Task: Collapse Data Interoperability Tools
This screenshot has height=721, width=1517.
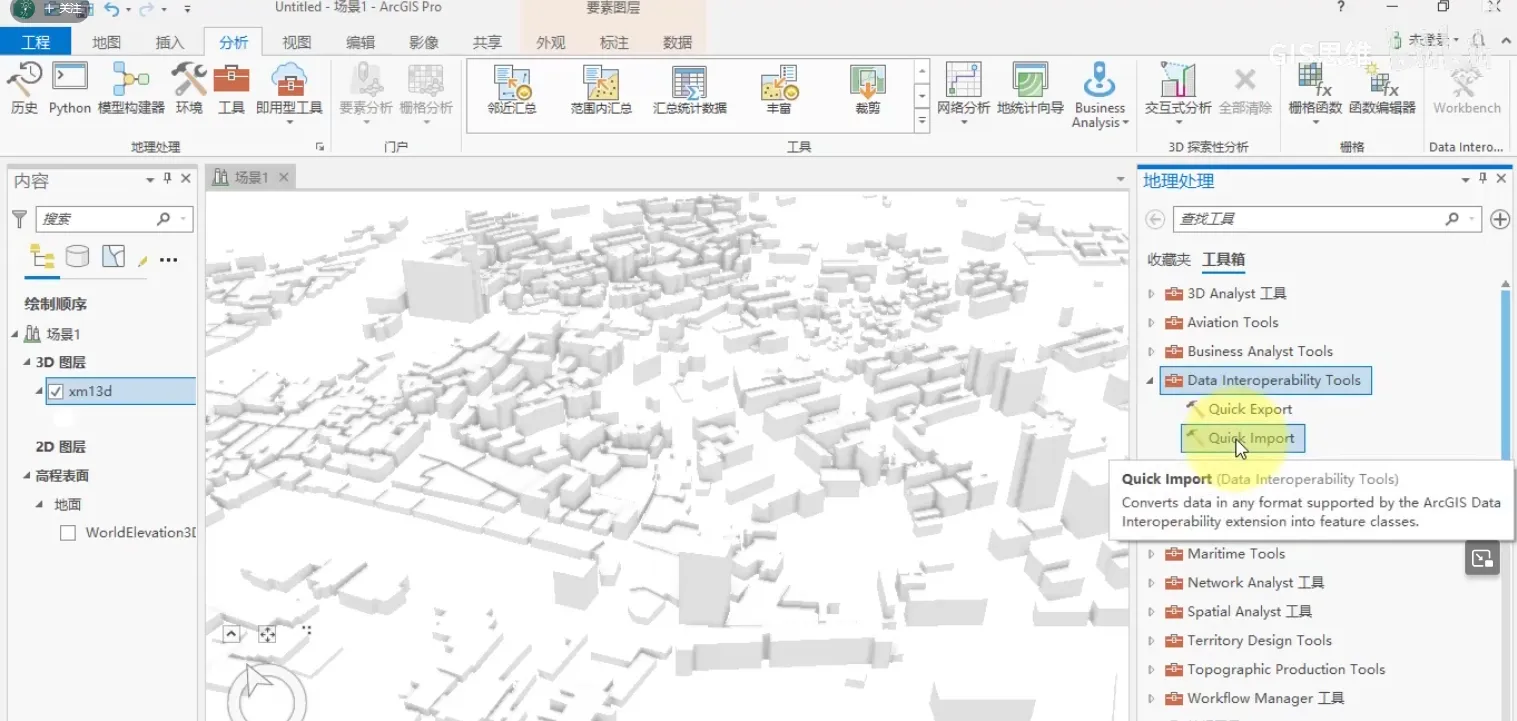Action: point(1151,380)
